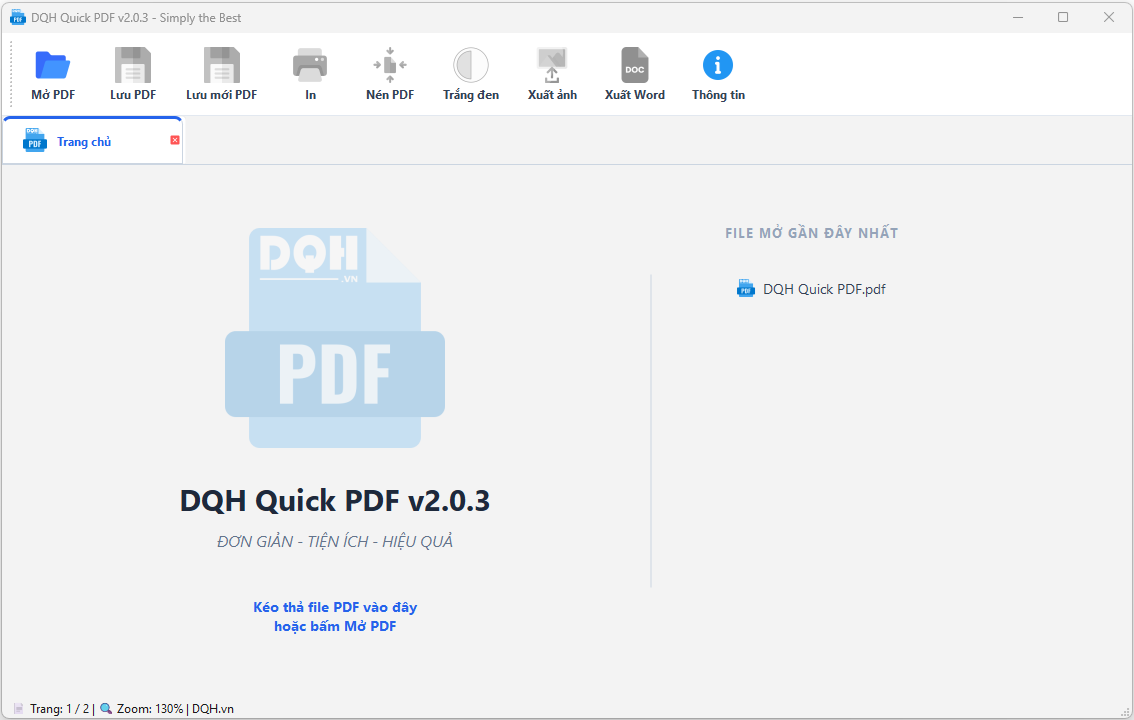Click the magnifier icon in the status bar
The image size is (1134, 720).
pos(106,709)
